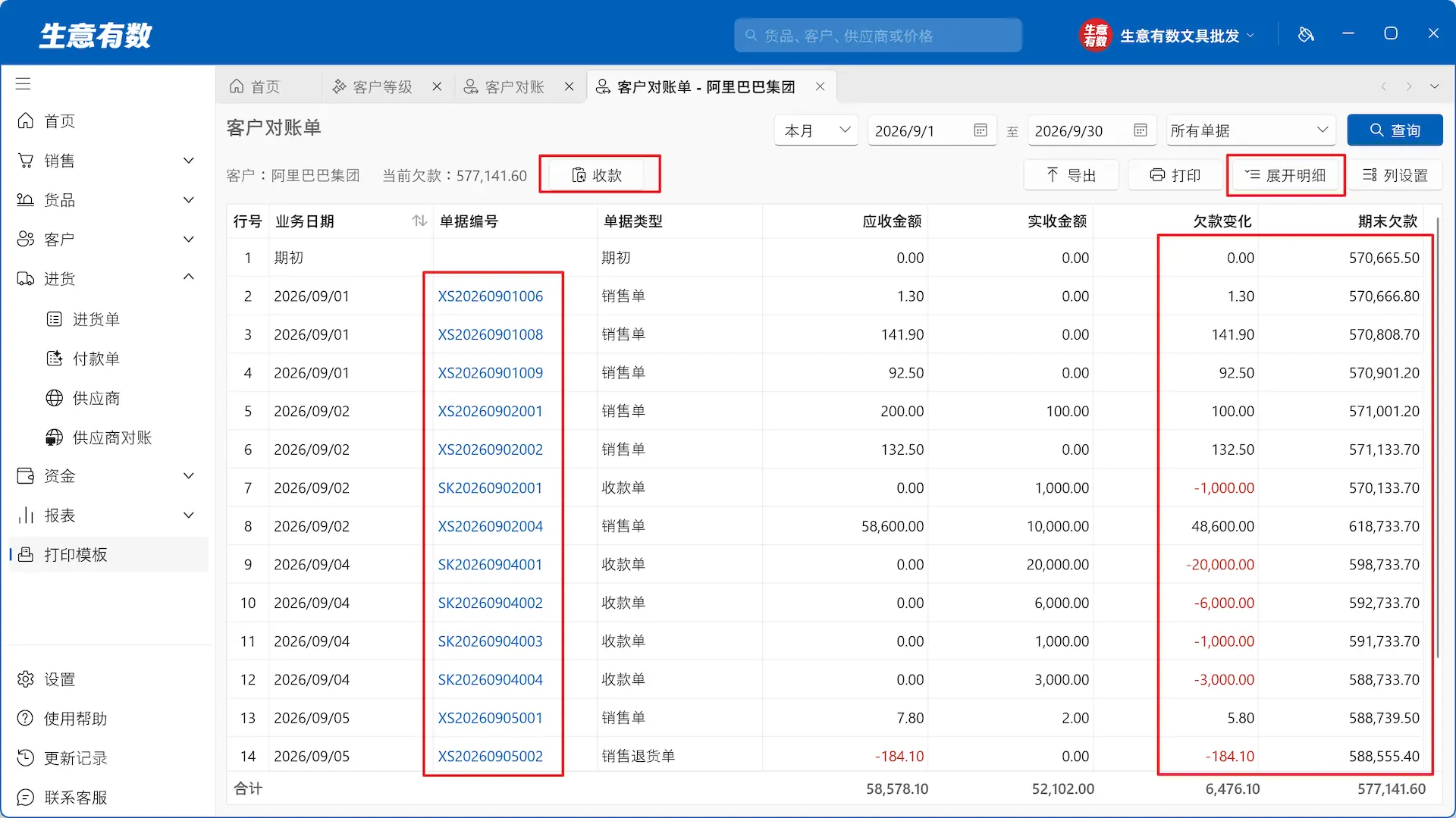The width and height of the screenshot is (1456, 818).
Task: Open 供应商对账 in sidebar
Action: (x=108, y=437)
